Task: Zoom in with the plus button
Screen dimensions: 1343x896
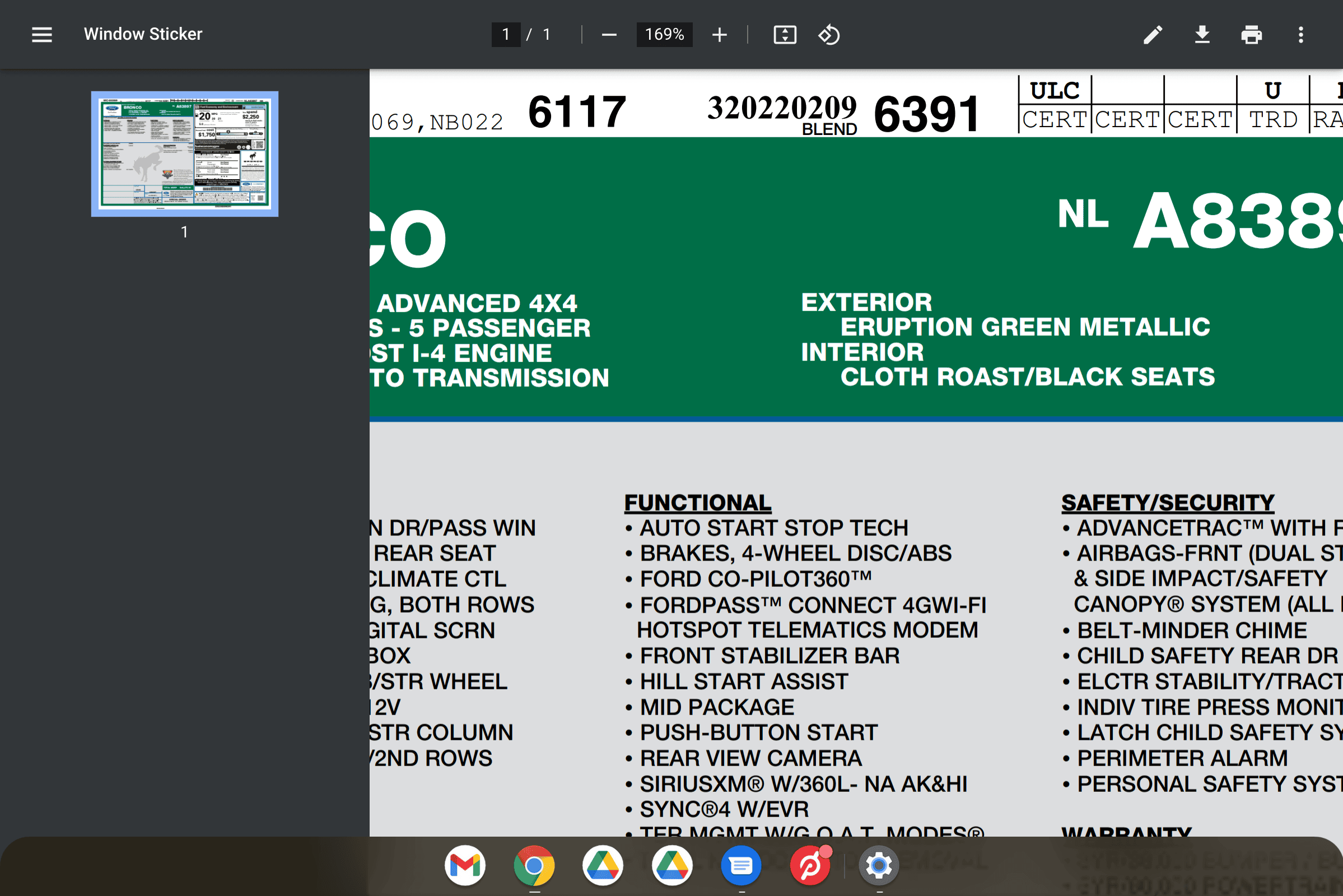Action: (x=720, y=35)
